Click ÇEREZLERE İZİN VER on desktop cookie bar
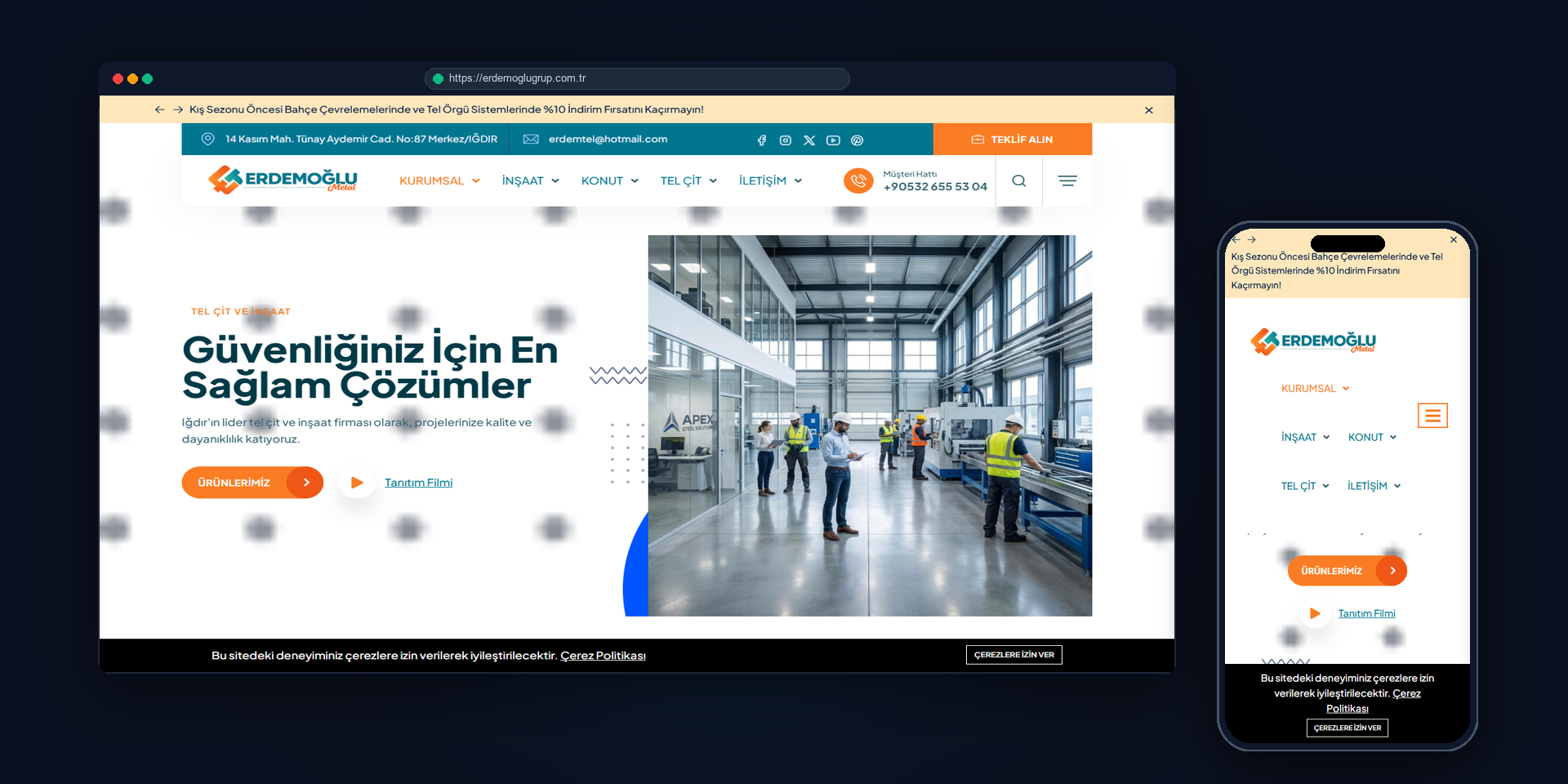 pyautogui.click(x=1013, y=655)
